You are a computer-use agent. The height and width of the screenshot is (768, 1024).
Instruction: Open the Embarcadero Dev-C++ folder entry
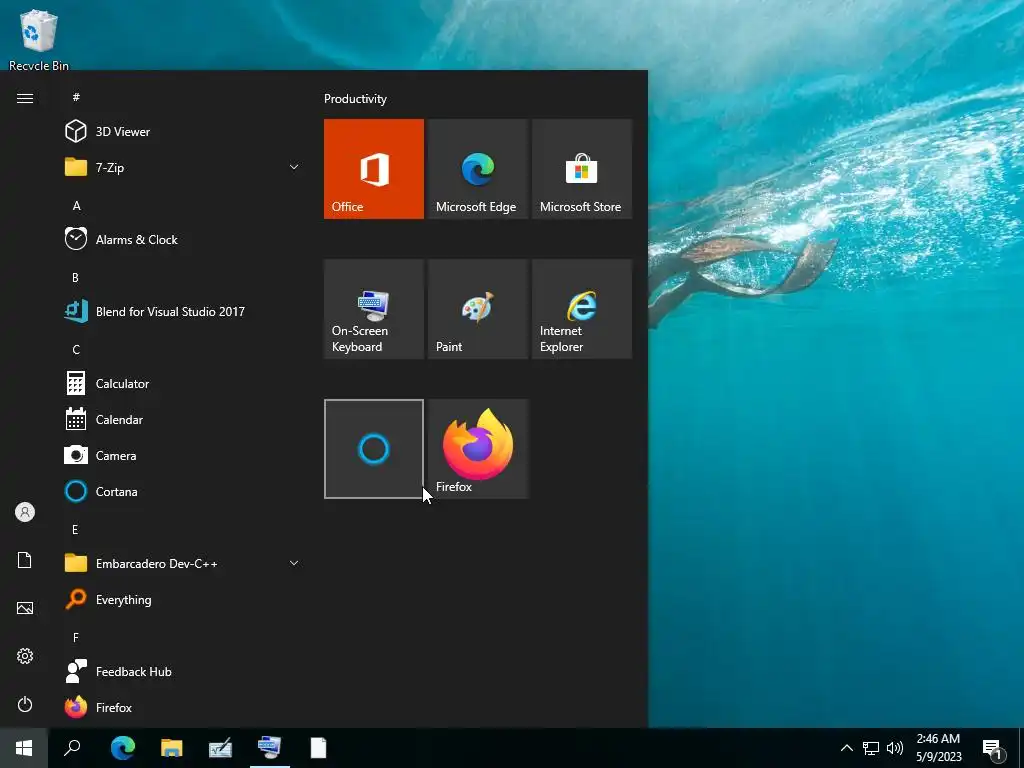pos(182,563)
